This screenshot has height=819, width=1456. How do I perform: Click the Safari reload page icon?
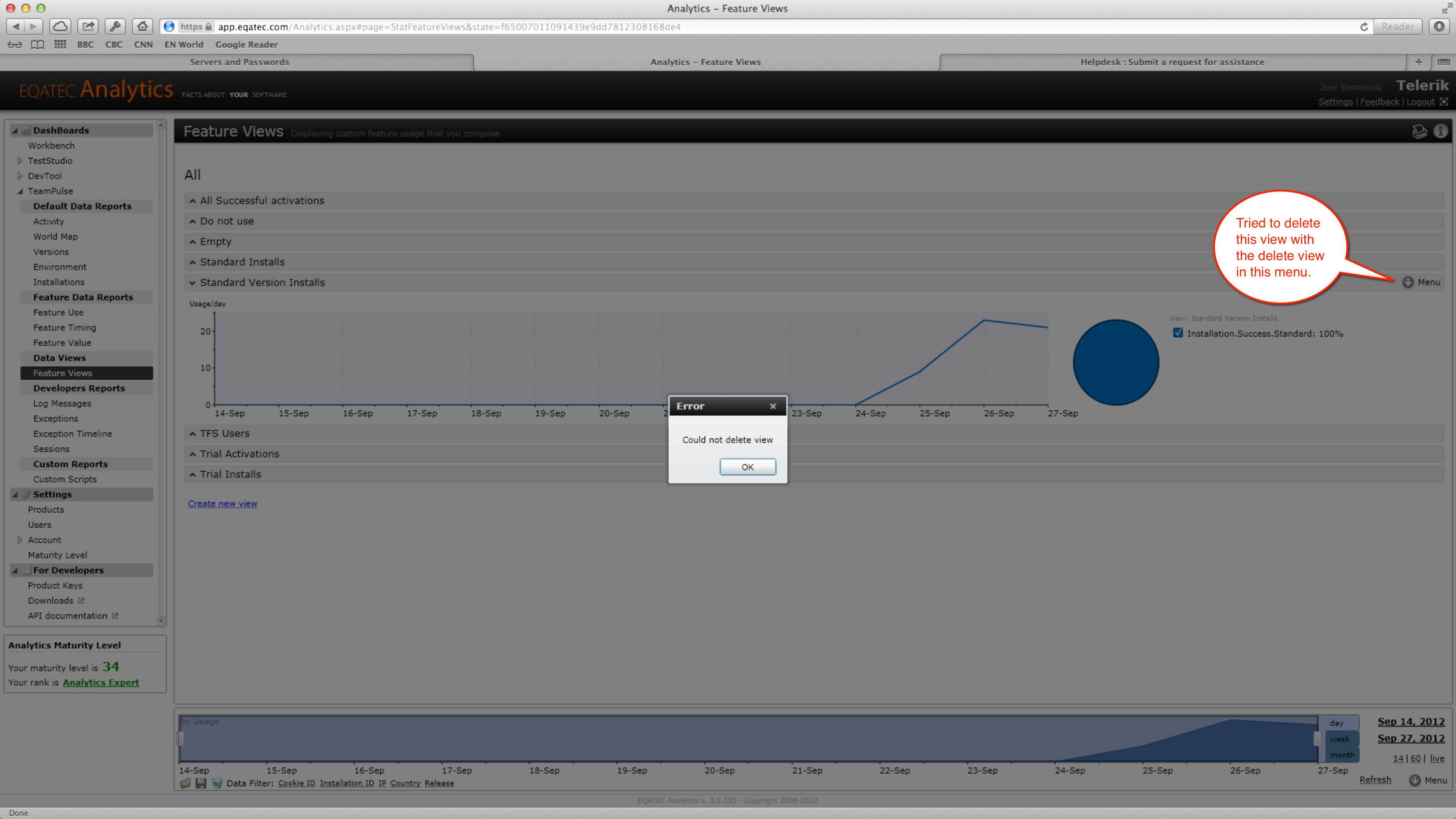[1364, 27]
